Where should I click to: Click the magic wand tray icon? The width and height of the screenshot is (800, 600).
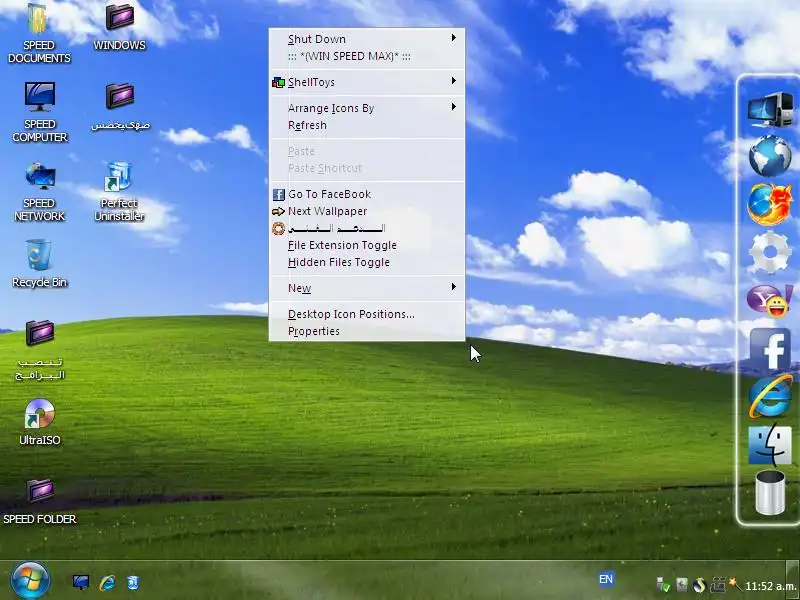[735, 585]
